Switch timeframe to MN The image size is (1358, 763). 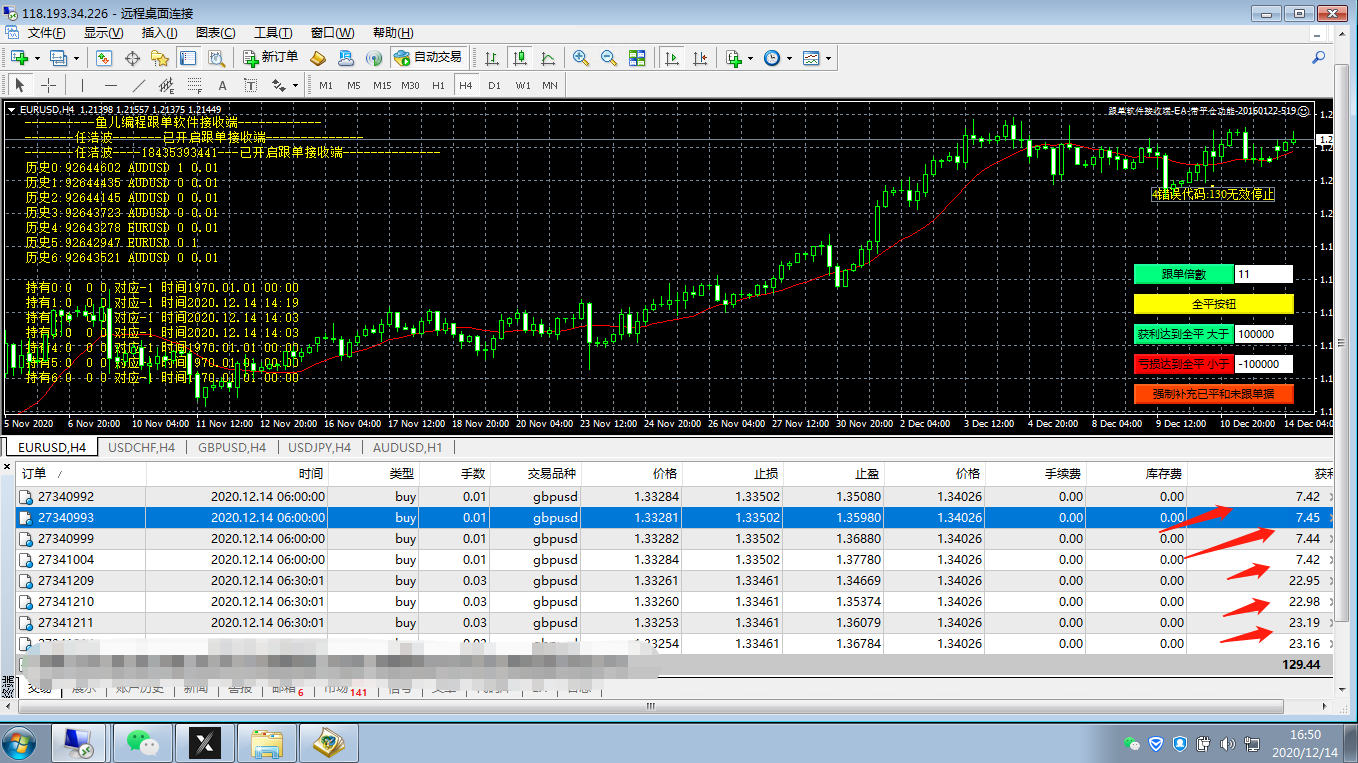tap(550, 85)
